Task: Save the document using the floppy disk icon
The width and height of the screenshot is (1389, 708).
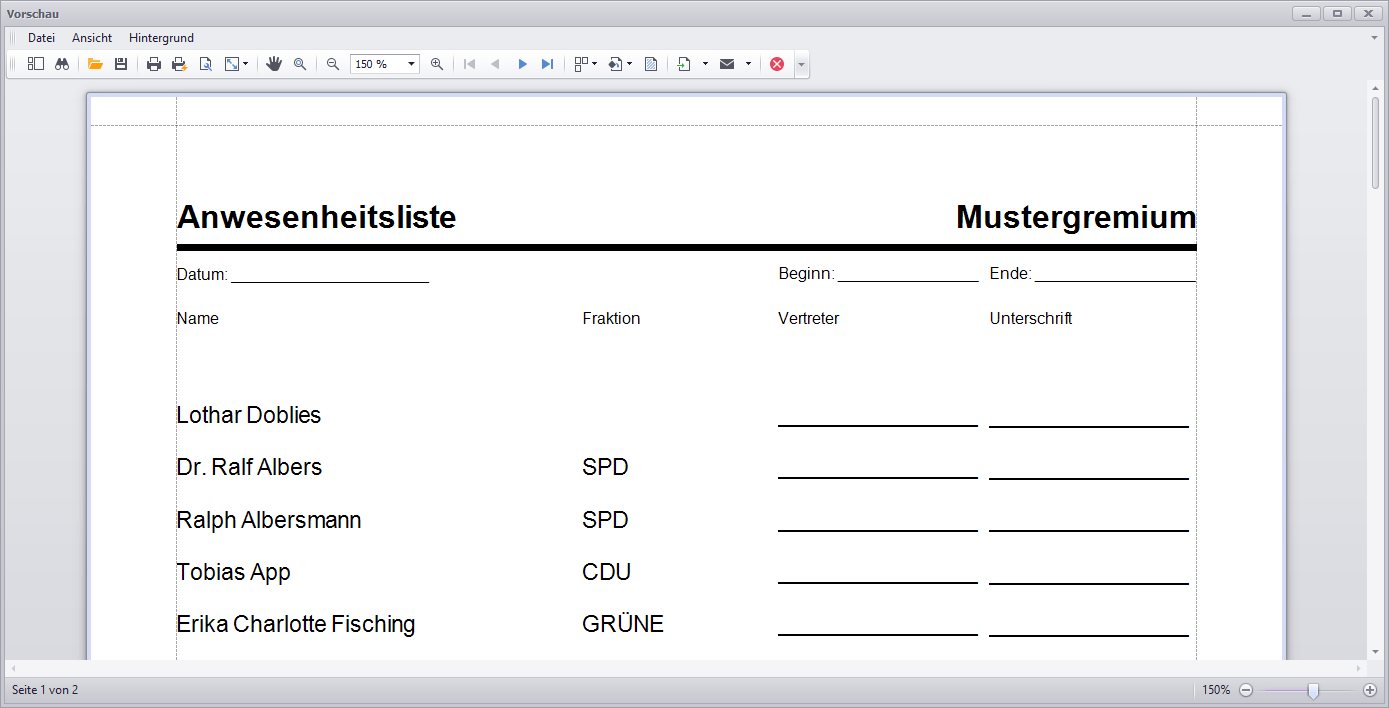Action: pos(121,64)
